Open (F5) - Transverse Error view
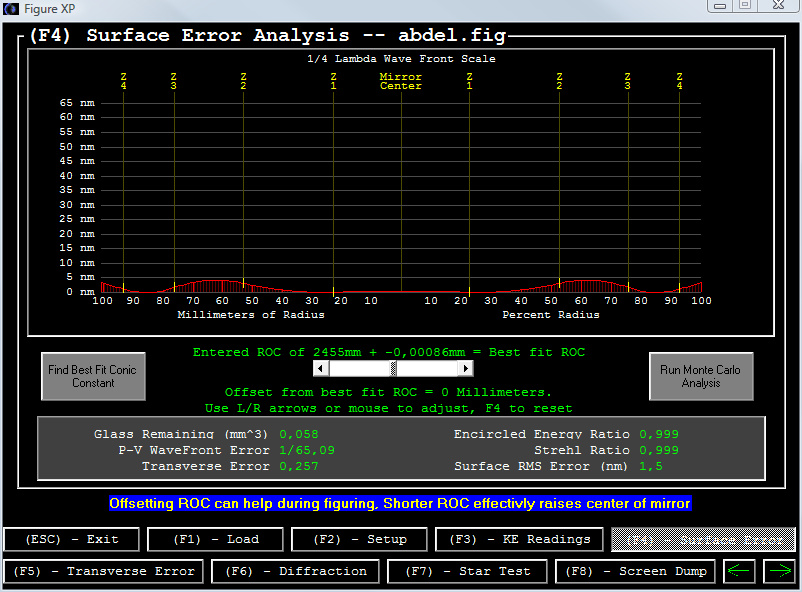Screen dimensions: 802x592 click(103, 571)
